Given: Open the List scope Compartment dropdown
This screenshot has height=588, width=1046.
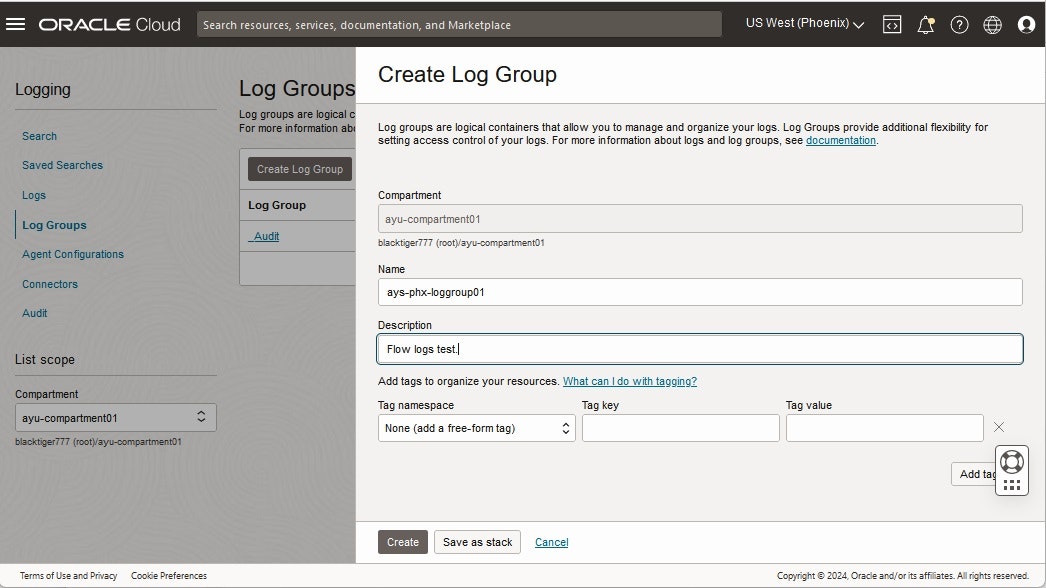Looking at the screenshot, I should pyautogui.click(x=115, y=418).
